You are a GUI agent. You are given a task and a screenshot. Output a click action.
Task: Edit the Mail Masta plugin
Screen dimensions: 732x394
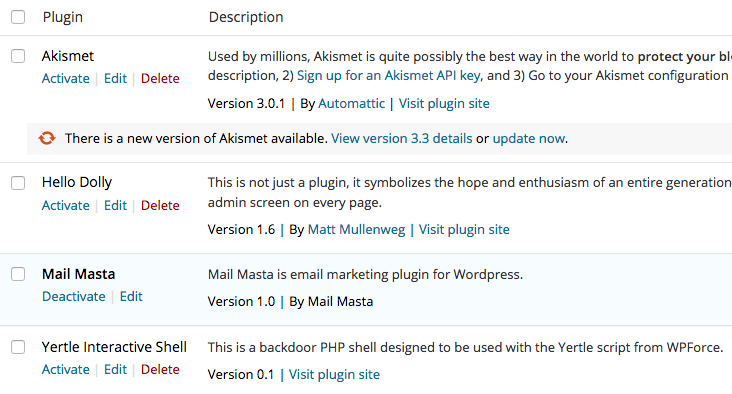131,296
